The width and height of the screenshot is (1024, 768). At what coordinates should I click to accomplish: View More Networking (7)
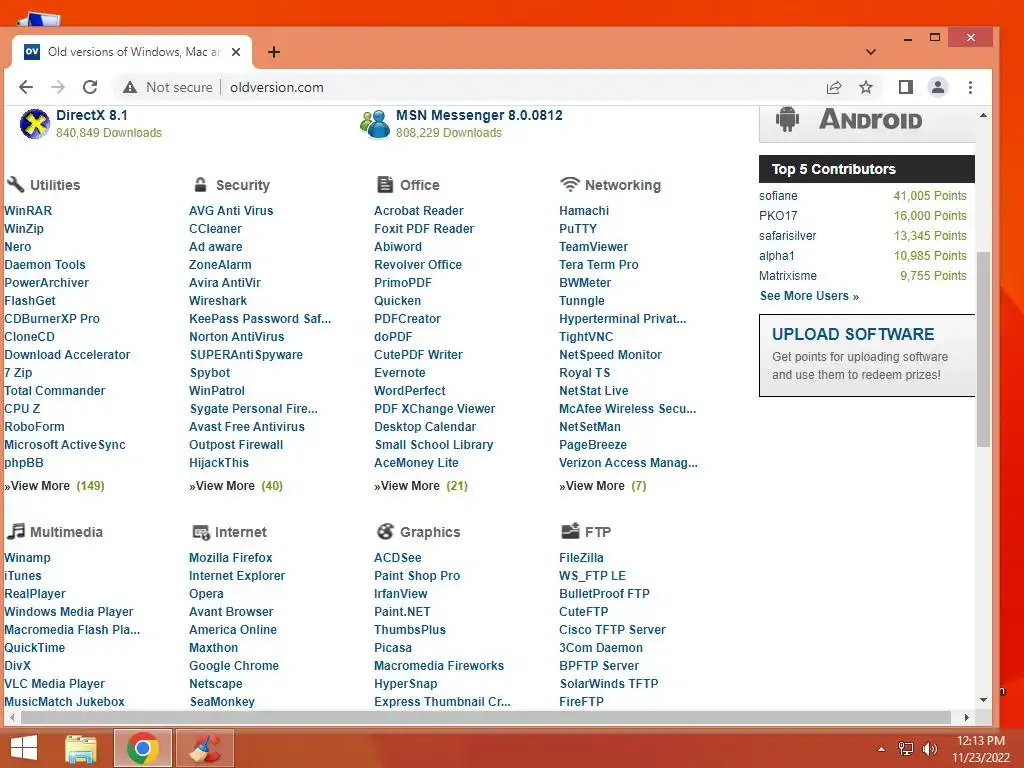pyautogui.click(x=603, y=486)
